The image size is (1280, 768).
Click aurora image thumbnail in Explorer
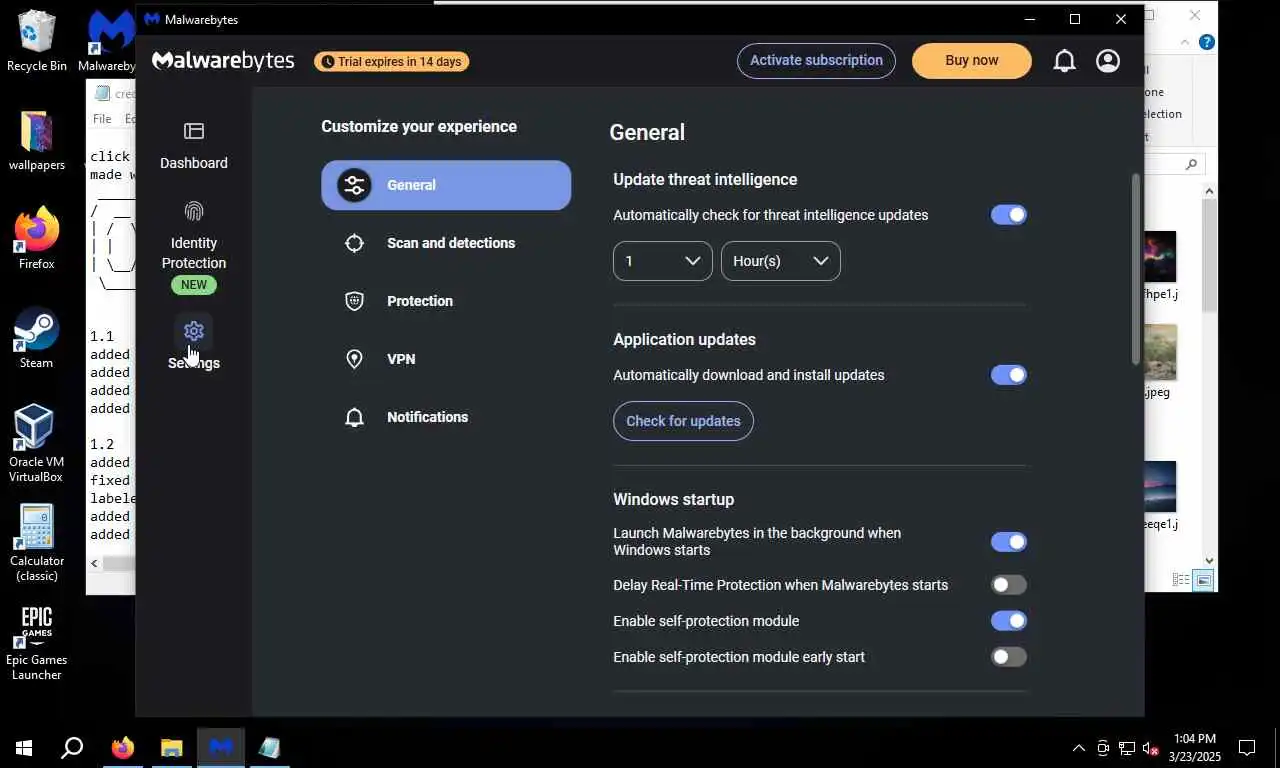pos(1160,257)
